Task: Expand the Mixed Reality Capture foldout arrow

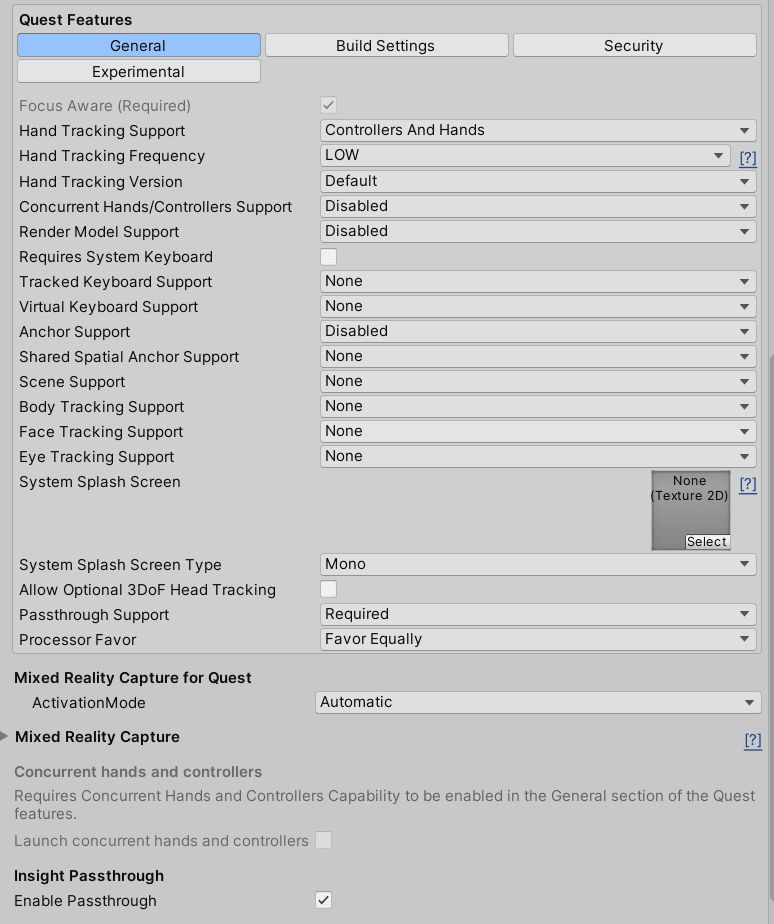Action: point(5,736)
